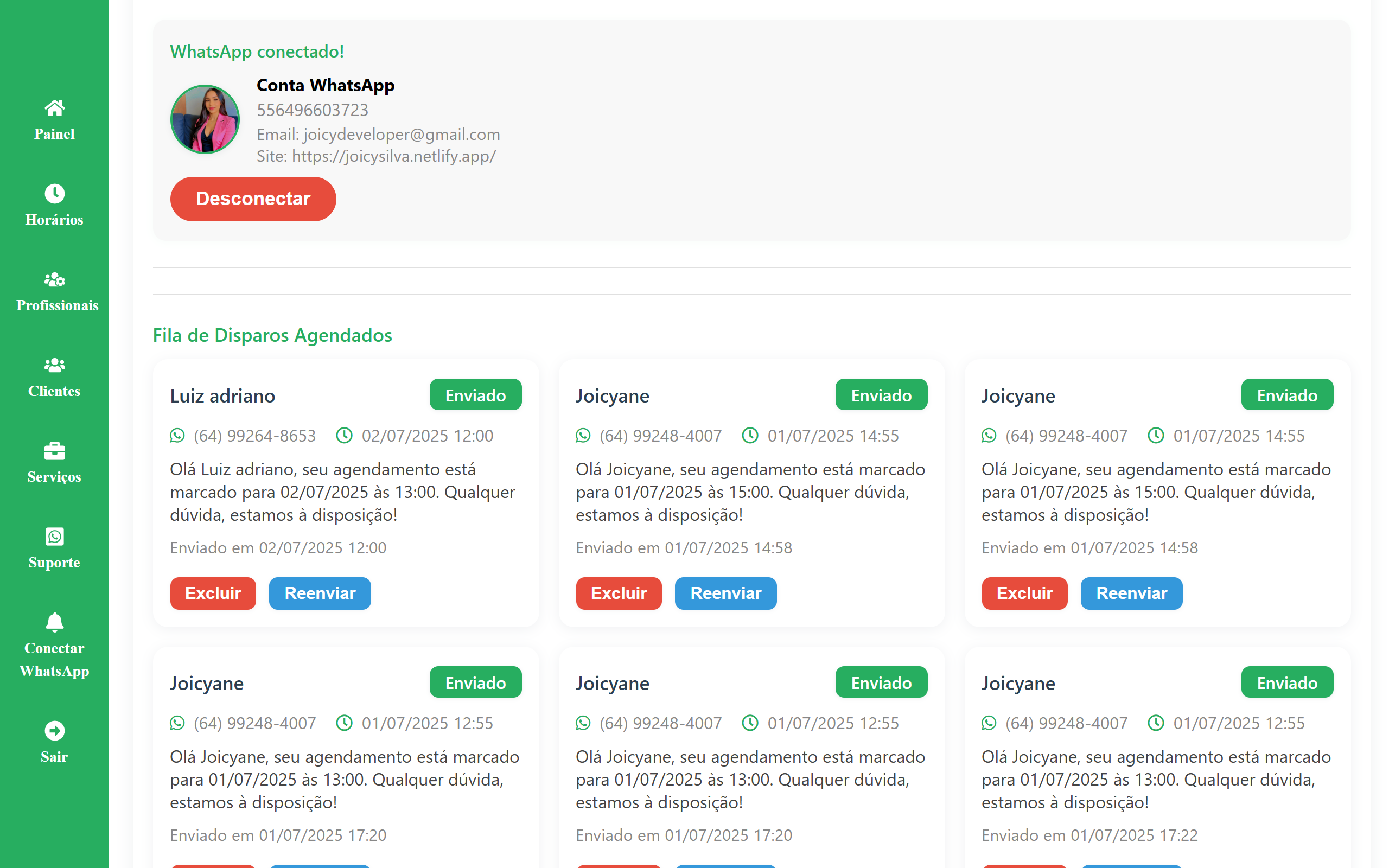Select the Conectar WhatsApp bell icon
Viewport: 1389px width, 868px height.
click(54, 622)
